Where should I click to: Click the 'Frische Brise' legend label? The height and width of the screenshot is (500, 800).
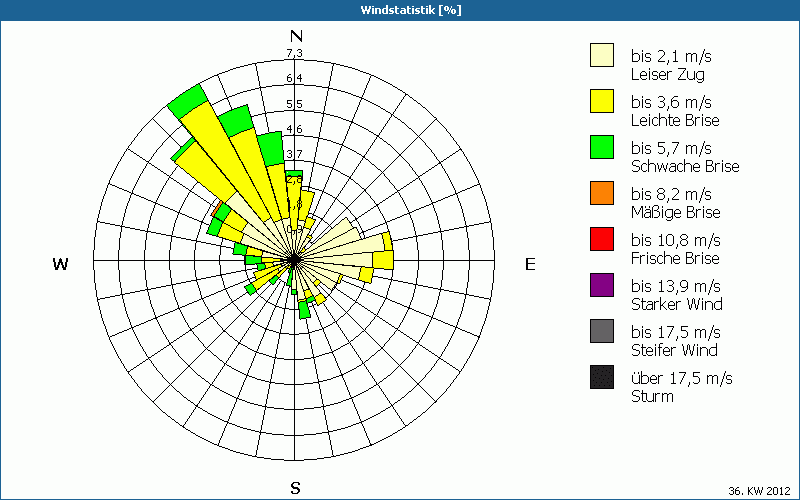point(675,258)
